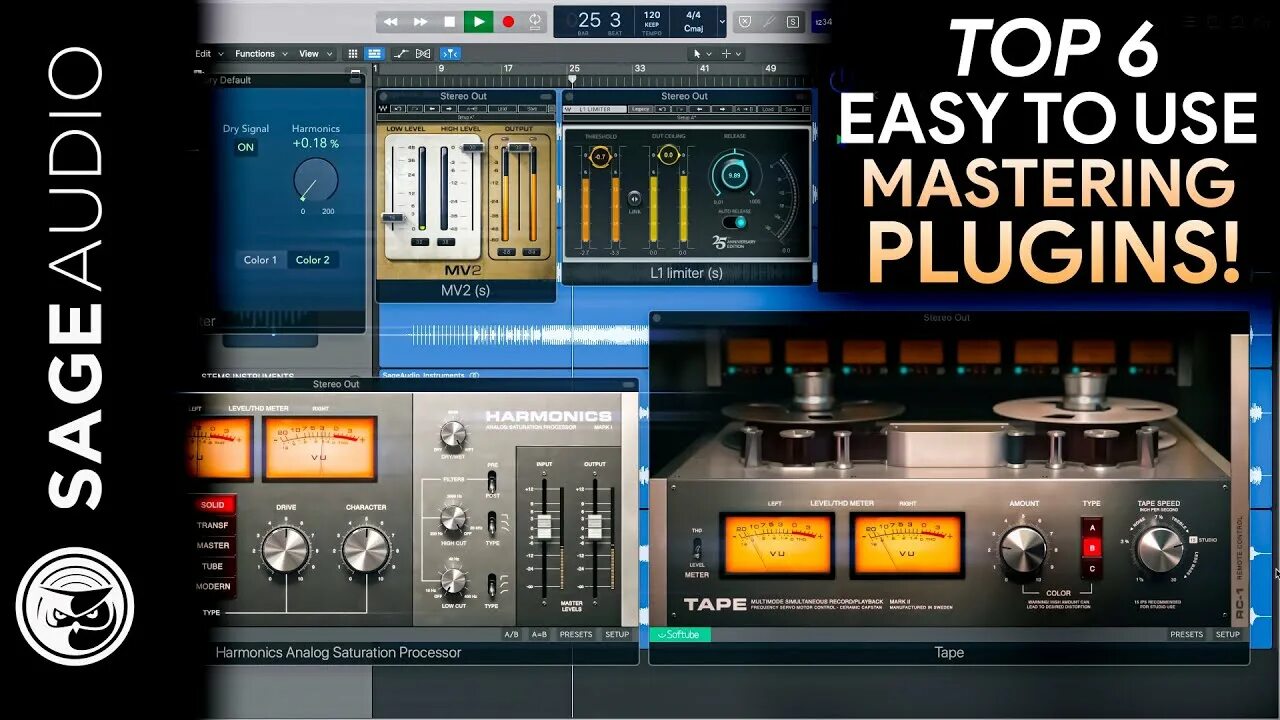Open the crosshair secondary tool menu
This screenshot has width=1280, height=720.
click(731, 54)
